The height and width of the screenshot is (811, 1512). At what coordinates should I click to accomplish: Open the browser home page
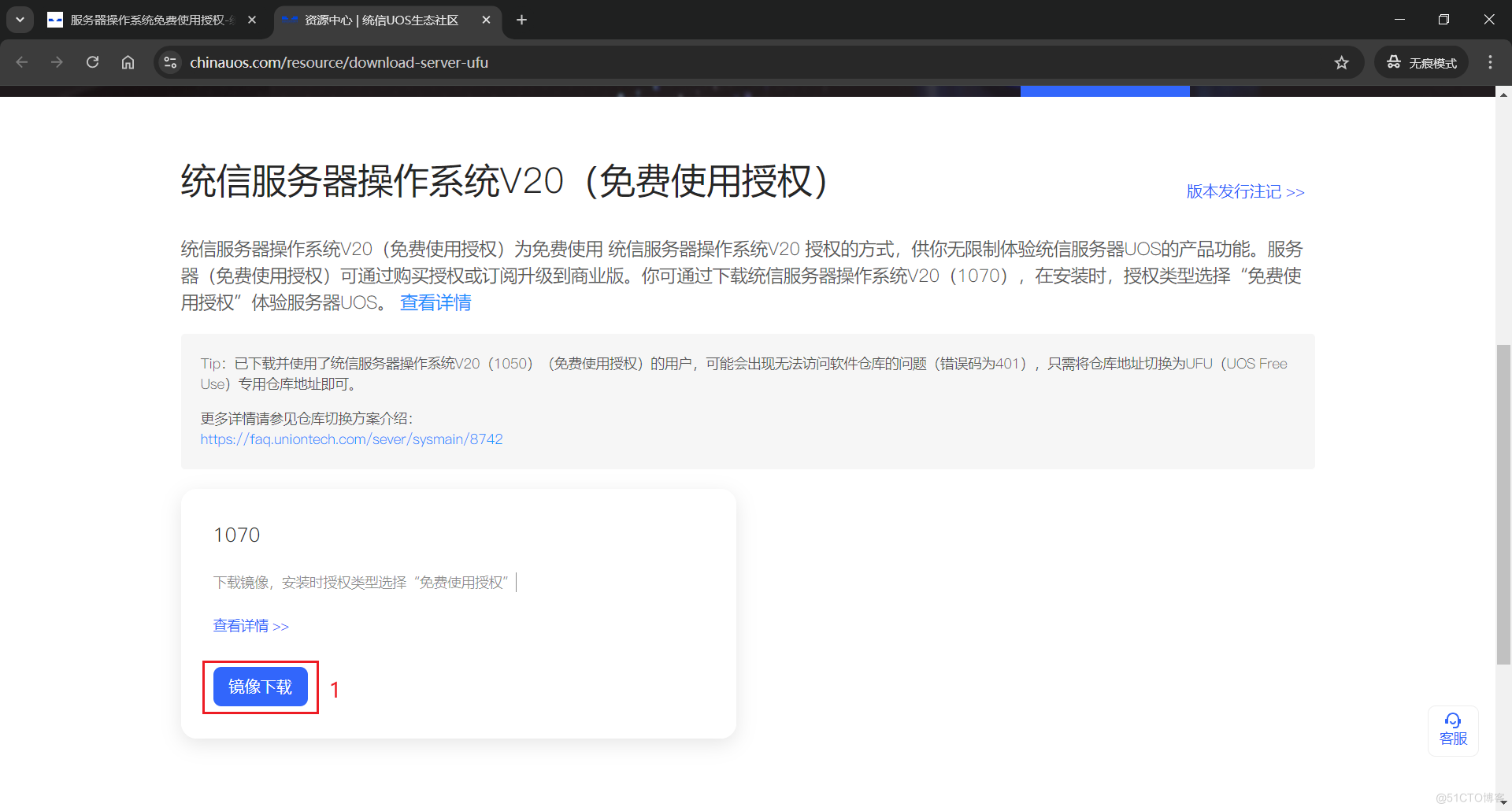[128, 62]
